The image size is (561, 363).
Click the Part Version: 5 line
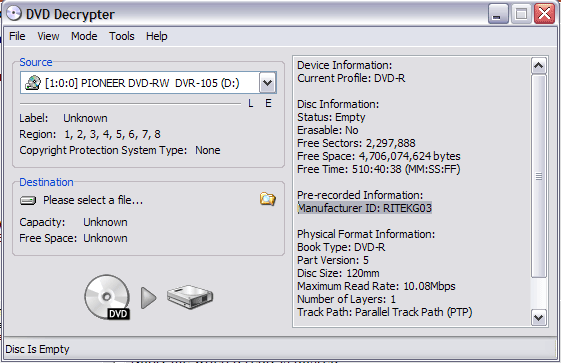point(333,260)
